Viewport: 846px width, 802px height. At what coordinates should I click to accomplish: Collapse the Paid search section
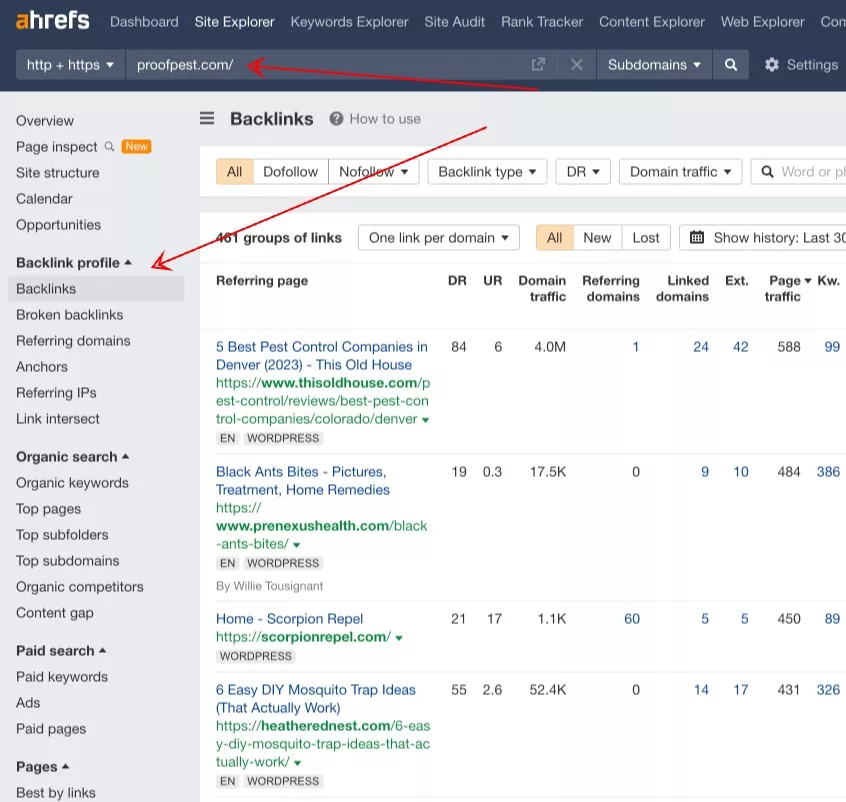61,650
